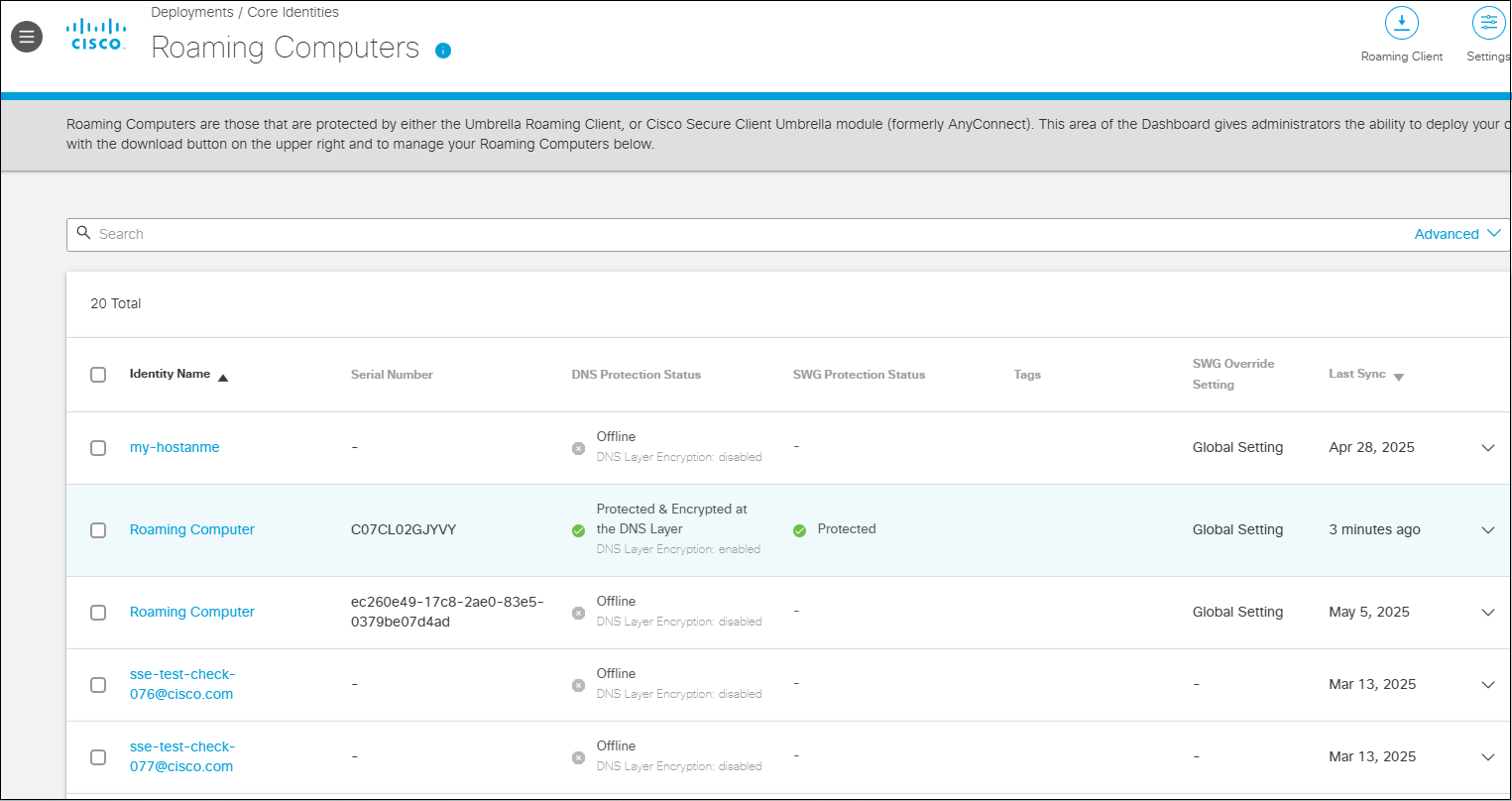The width and height of the screenshot is (1512, 801).
Task: Open Roaming Computer link with serial ec260e49
Action: (192, 612)
